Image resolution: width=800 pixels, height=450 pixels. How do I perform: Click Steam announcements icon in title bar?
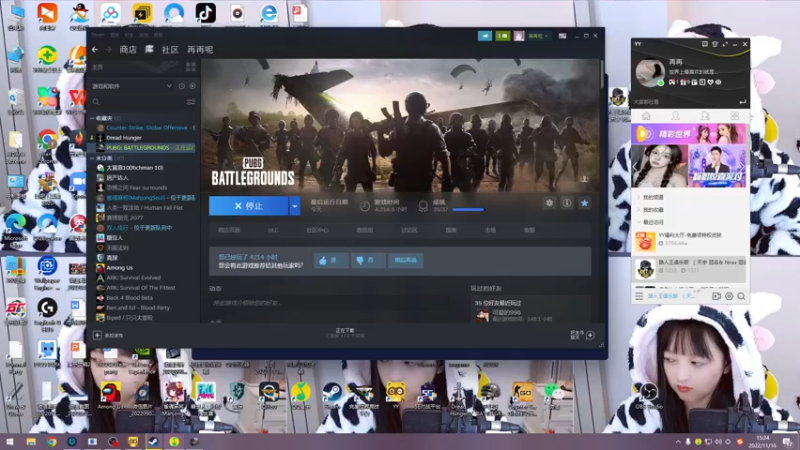[485, 36]
